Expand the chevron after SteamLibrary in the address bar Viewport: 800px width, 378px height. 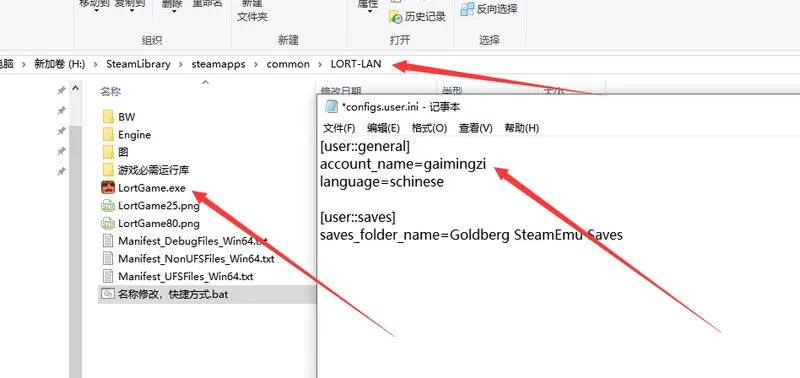coord(181,64)
